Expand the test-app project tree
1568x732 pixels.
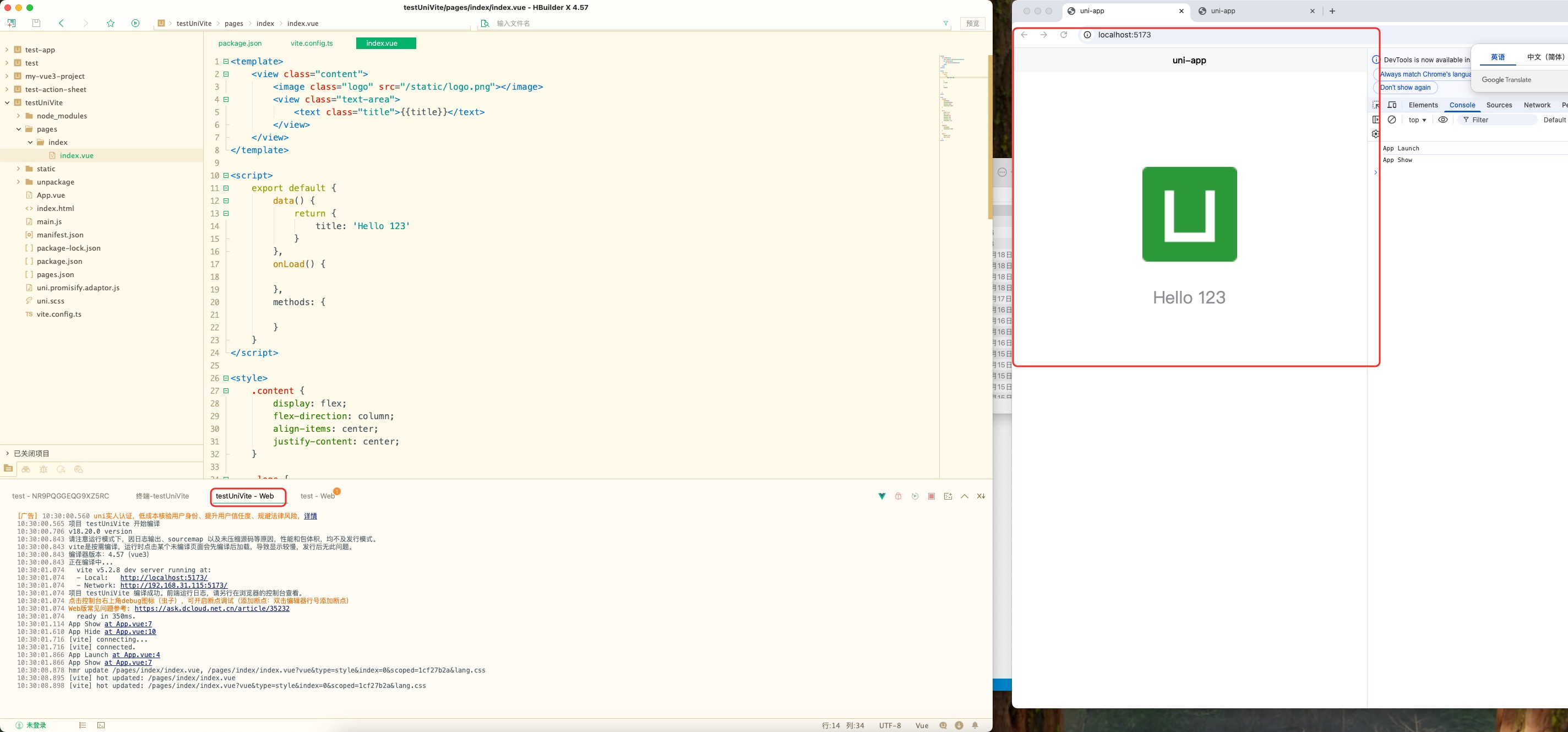tap(7, 50)
